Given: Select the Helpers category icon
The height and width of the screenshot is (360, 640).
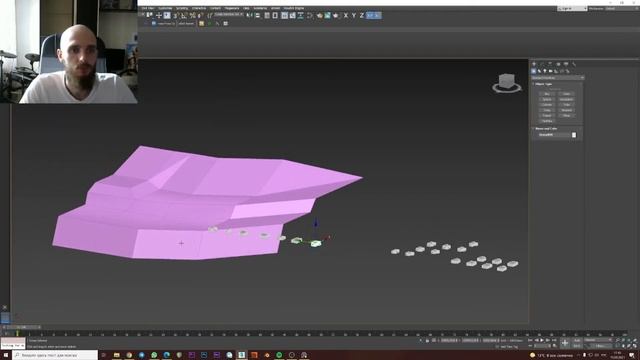Looking at the screenshot, I should tap(556, 71).
